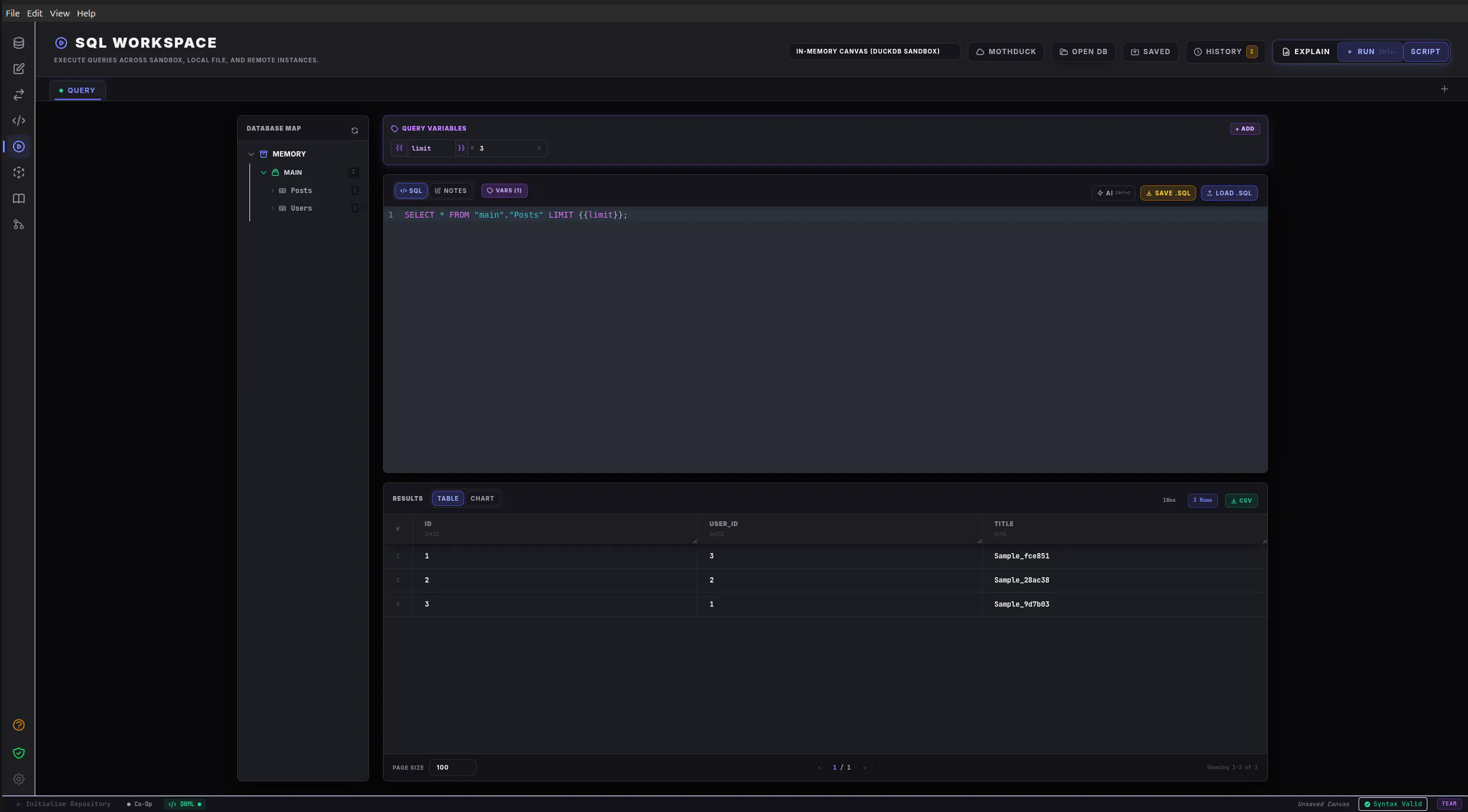Screen dimensions: 1468x812
Task: Open the AI assistant button
Action: coord(1113,193)
